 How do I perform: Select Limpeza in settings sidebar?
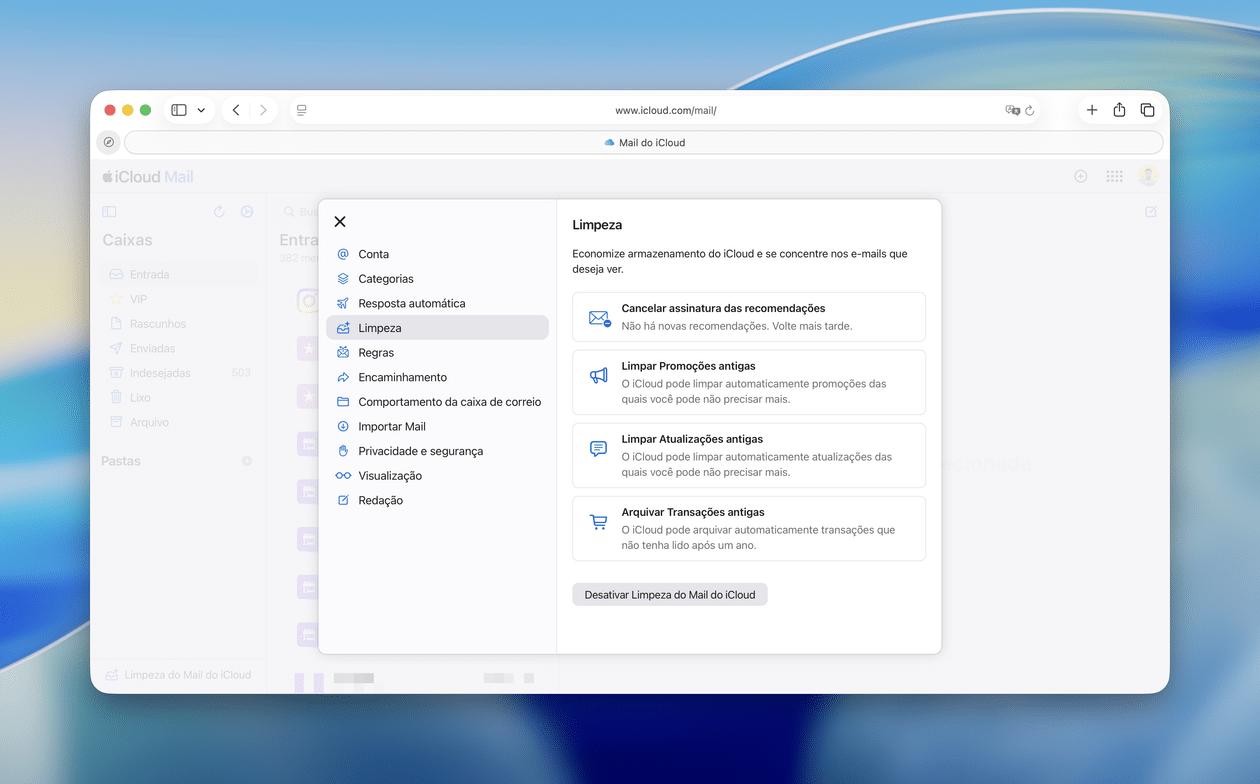(x=437, y=328)
